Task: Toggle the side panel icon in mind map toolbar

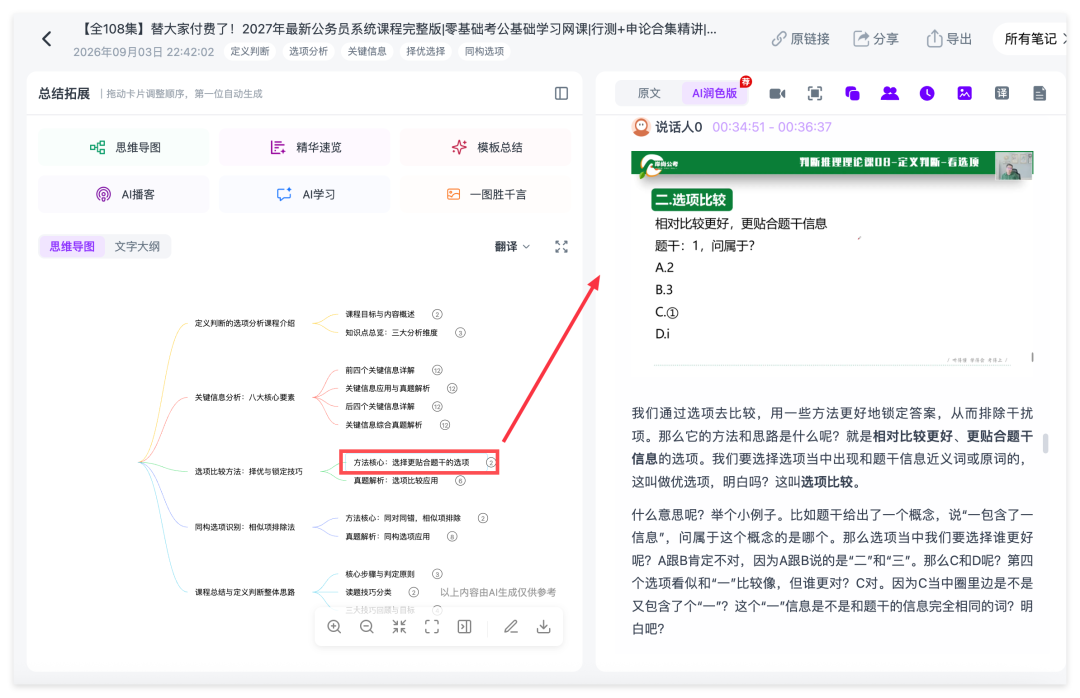Action: pos(464,626)
